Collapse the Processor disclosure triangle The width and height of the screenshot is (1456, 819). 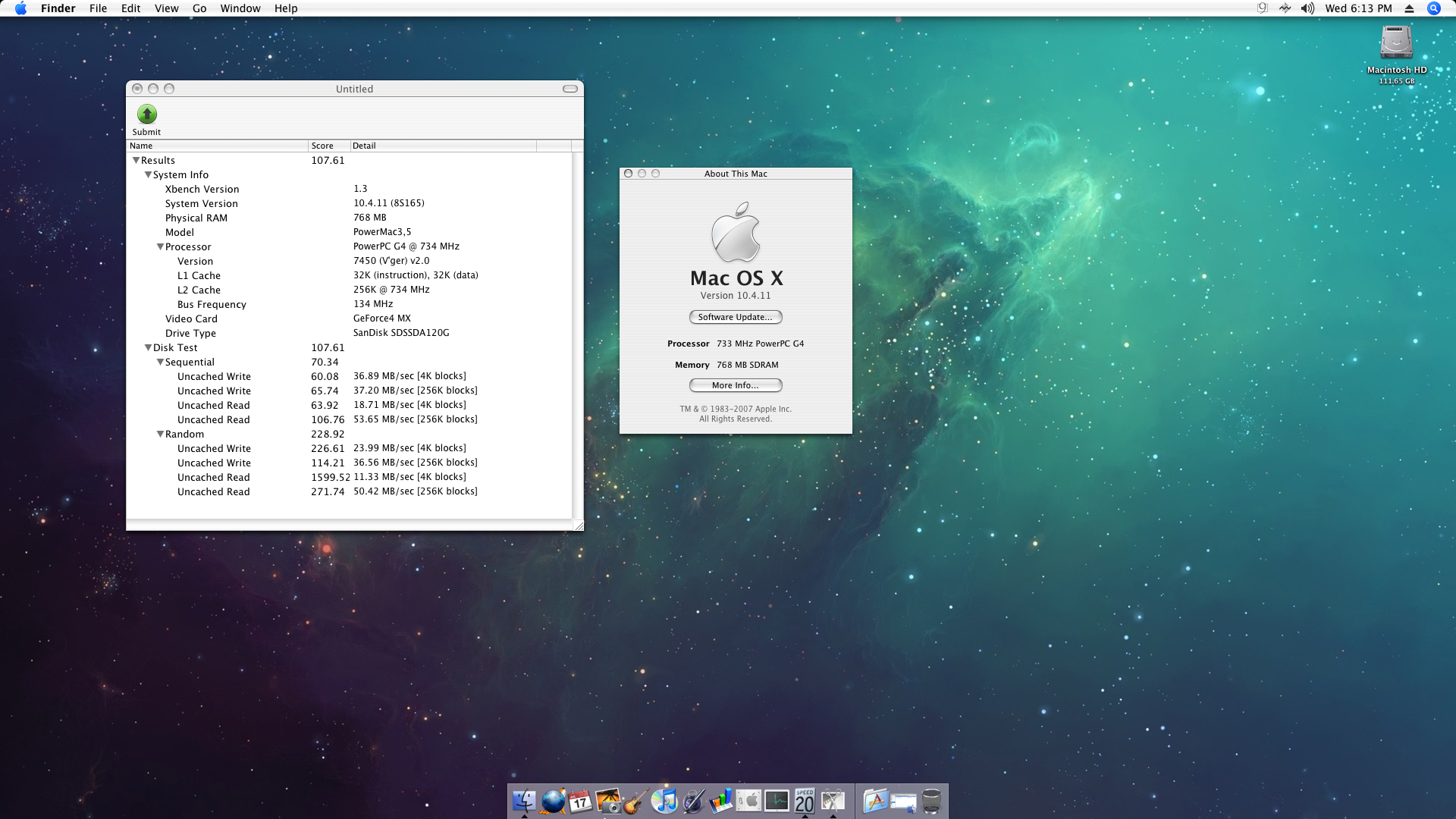click(x=160, y=246)
